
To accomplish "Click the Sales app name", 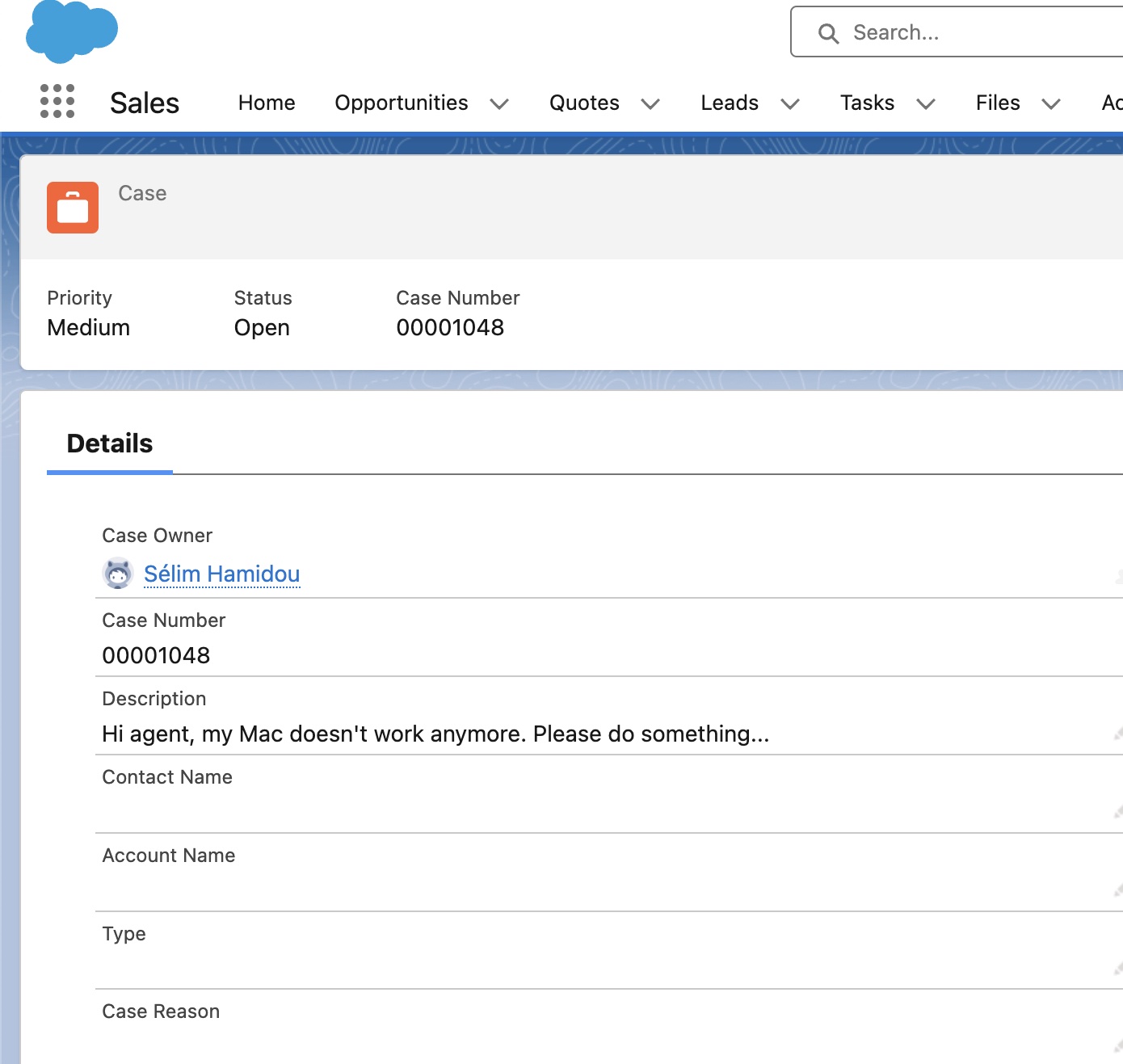I will [x=145, y=103].
